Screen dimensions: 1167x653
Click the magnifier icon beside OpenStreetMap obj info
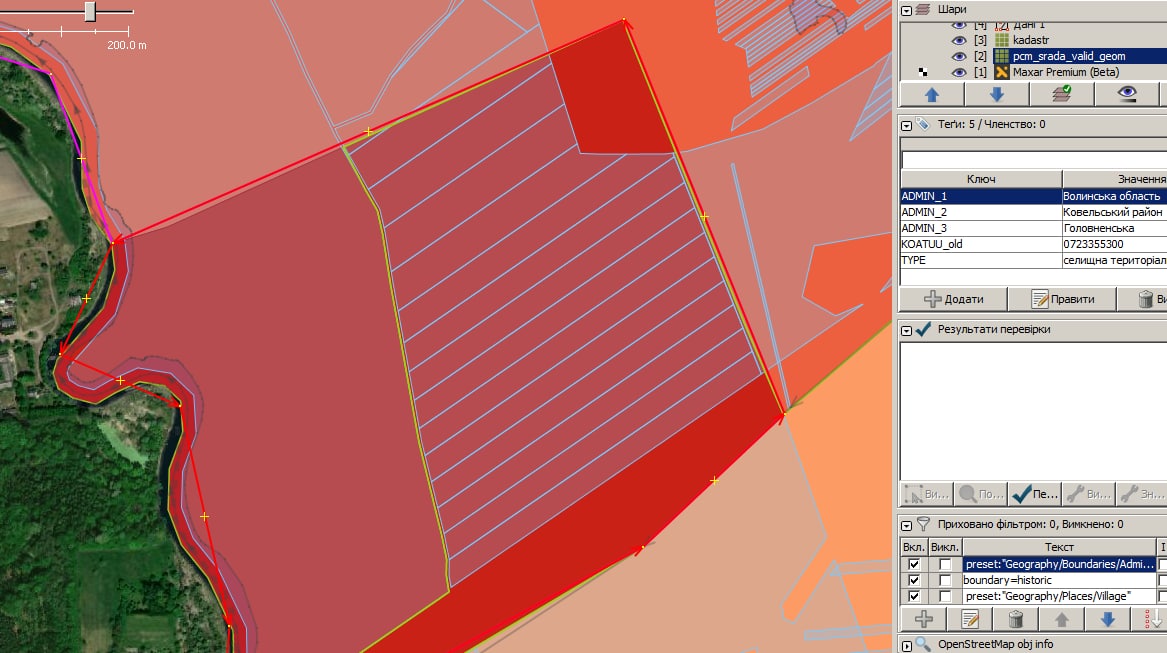(923, 644)
